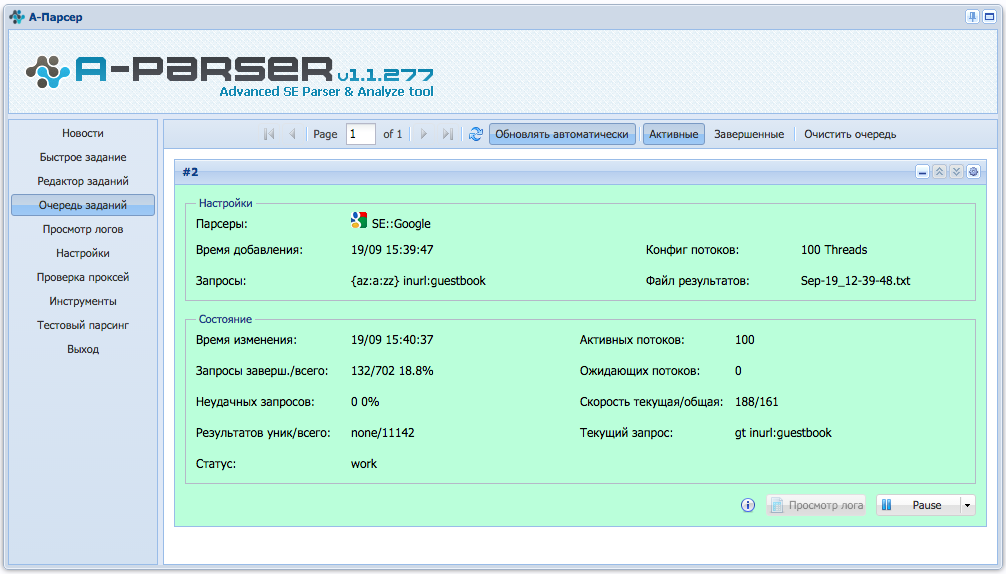Move task #2 down in queue
Screen dimensions: 1006x574
pyautogui.click(x=956, y=172)
